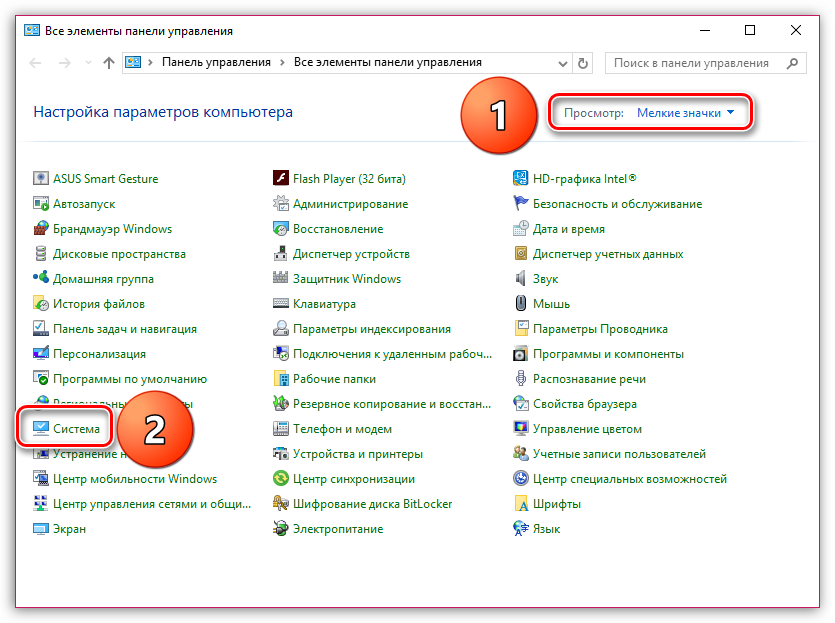Open the Система icon

pyautogui.click(x=41, y=429)
